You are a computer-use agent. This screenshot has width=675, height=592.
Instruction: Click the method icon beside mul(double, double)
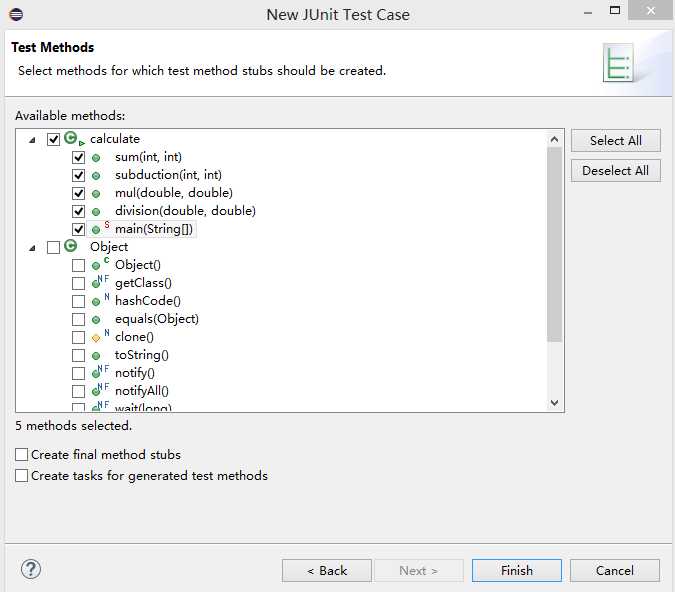pos(96,194)
